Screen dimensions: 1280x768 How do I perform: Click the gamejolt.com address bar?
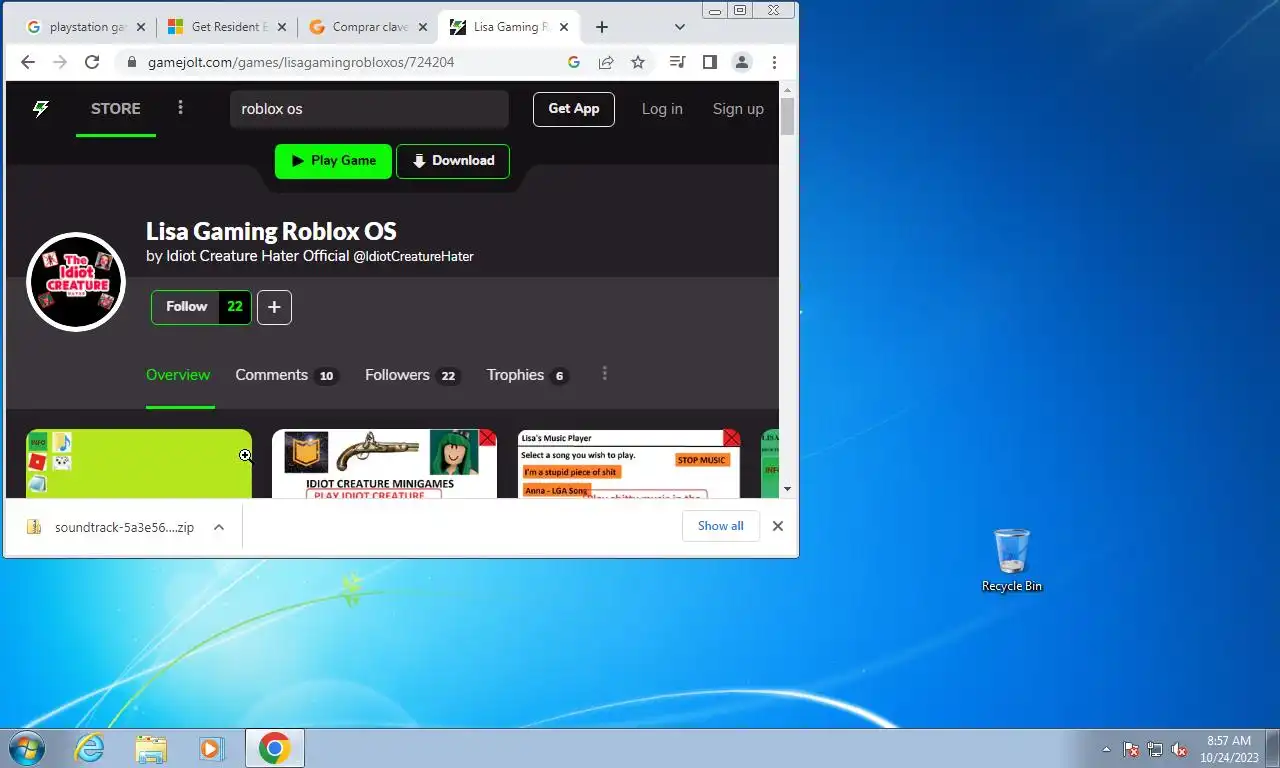tap(300, 62)
